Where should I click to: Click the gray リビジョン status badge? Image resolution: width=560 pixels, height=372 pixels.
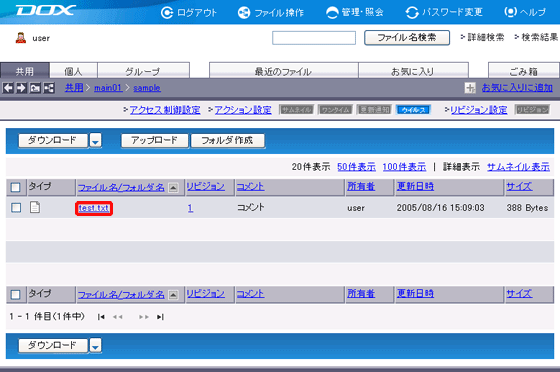pos(532,110)
